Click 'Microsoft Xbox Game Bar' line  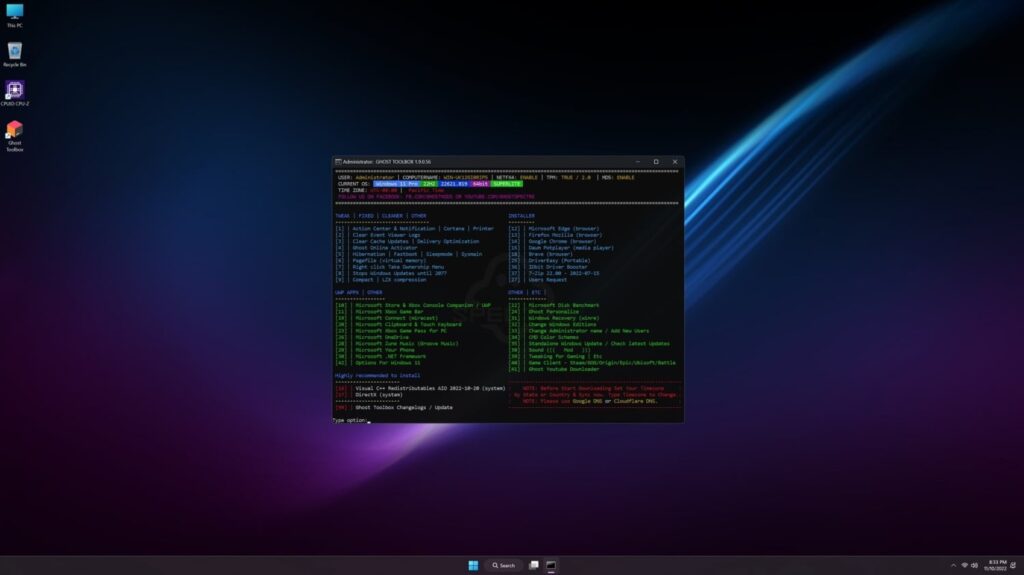[x=379, y=312]
